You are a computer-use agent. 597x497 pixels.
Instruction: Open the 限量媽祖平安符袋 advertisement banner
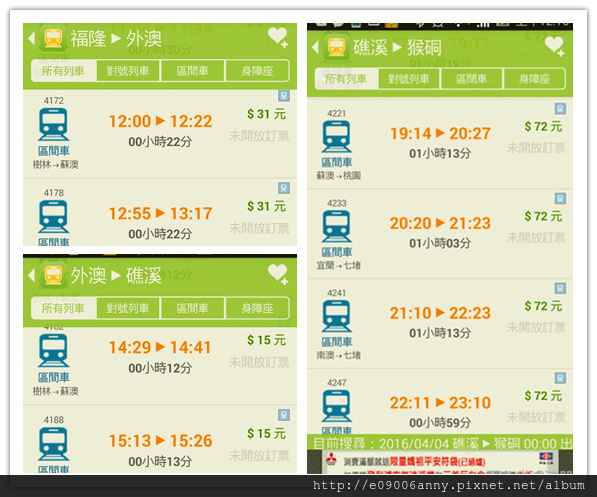coord(440,462)
